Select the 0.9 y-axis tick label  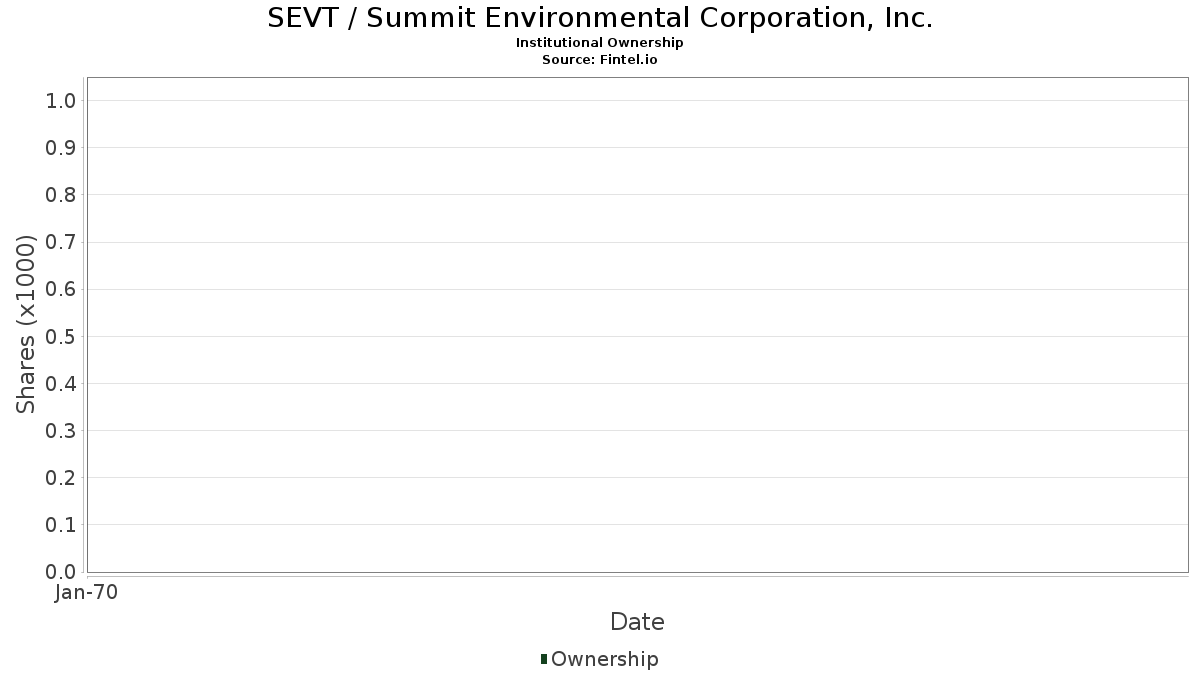click(61, 148)
